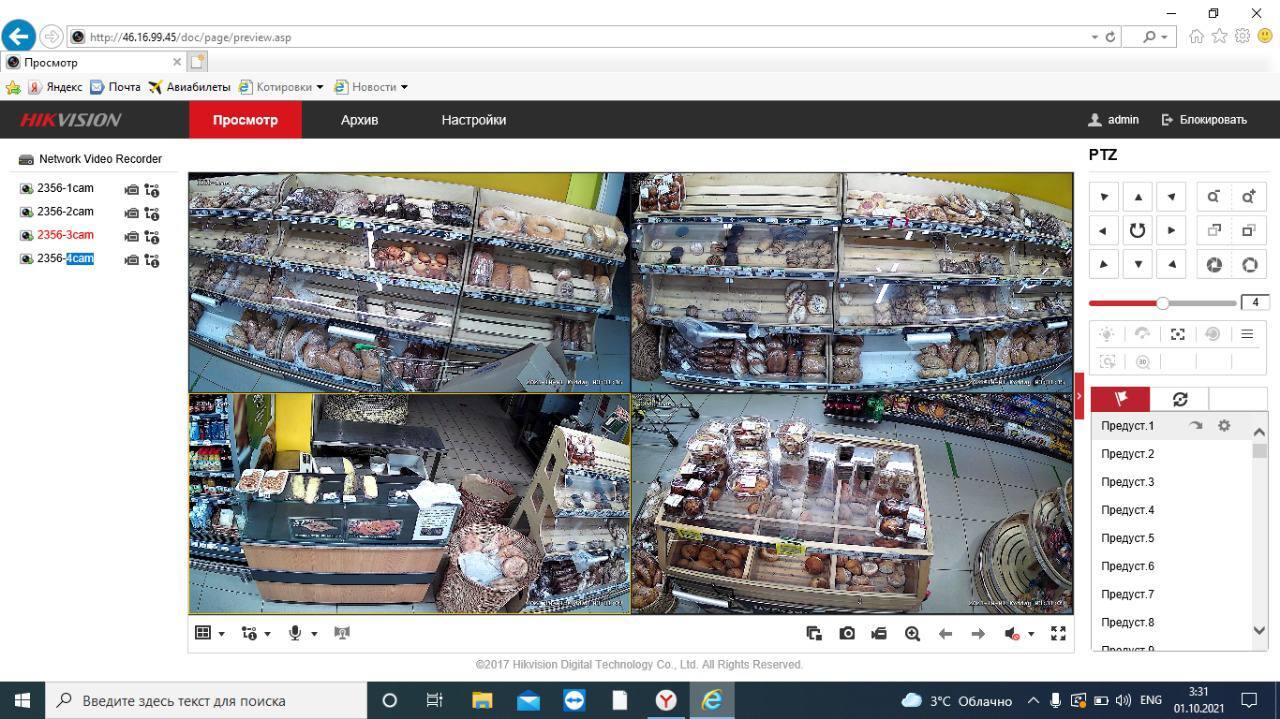1280x719 pixels.
Task: Open the PTZ iris
Action: 1249,264
